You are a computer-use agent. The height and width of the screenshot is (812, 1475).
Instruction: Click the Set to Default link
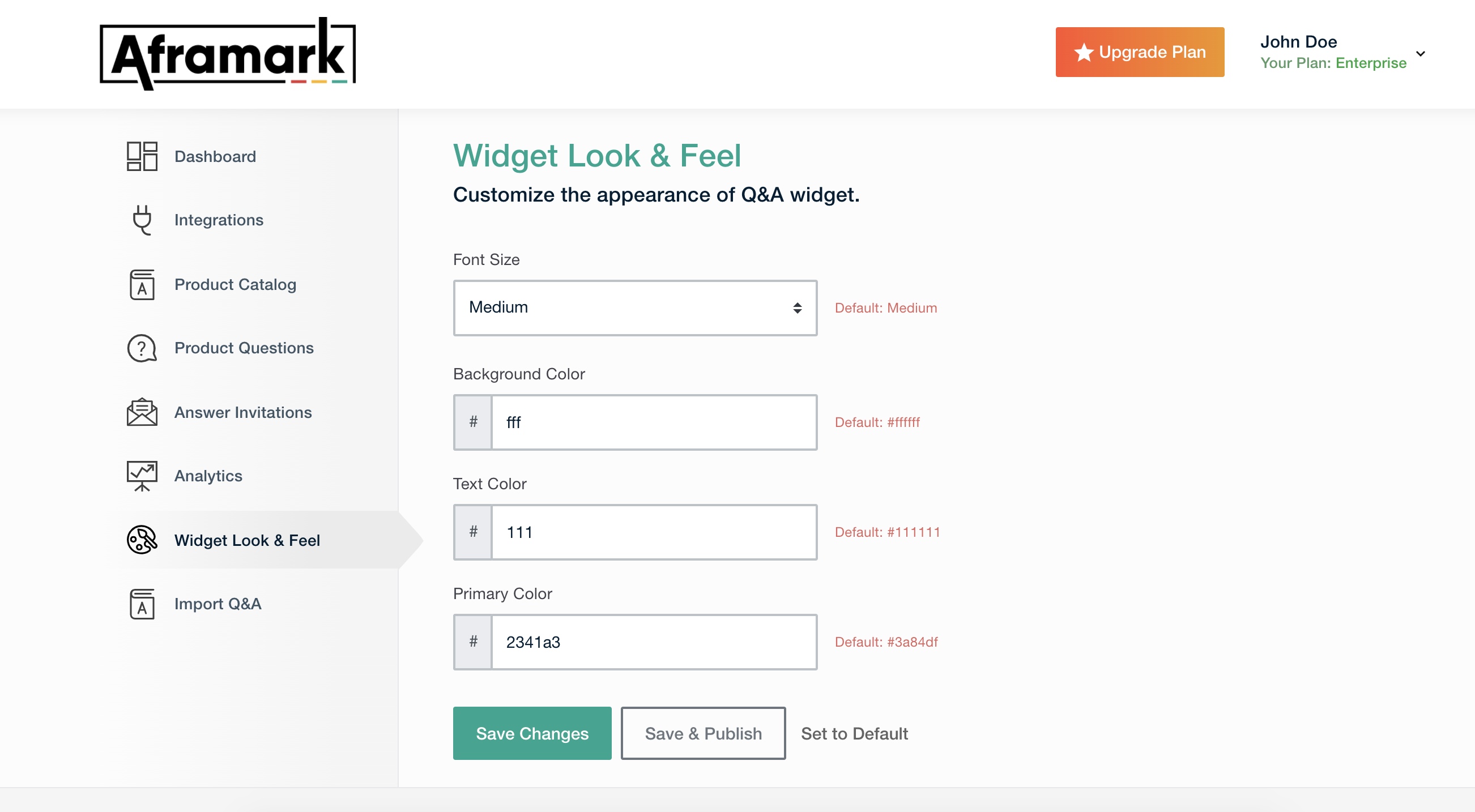(854, 733)
